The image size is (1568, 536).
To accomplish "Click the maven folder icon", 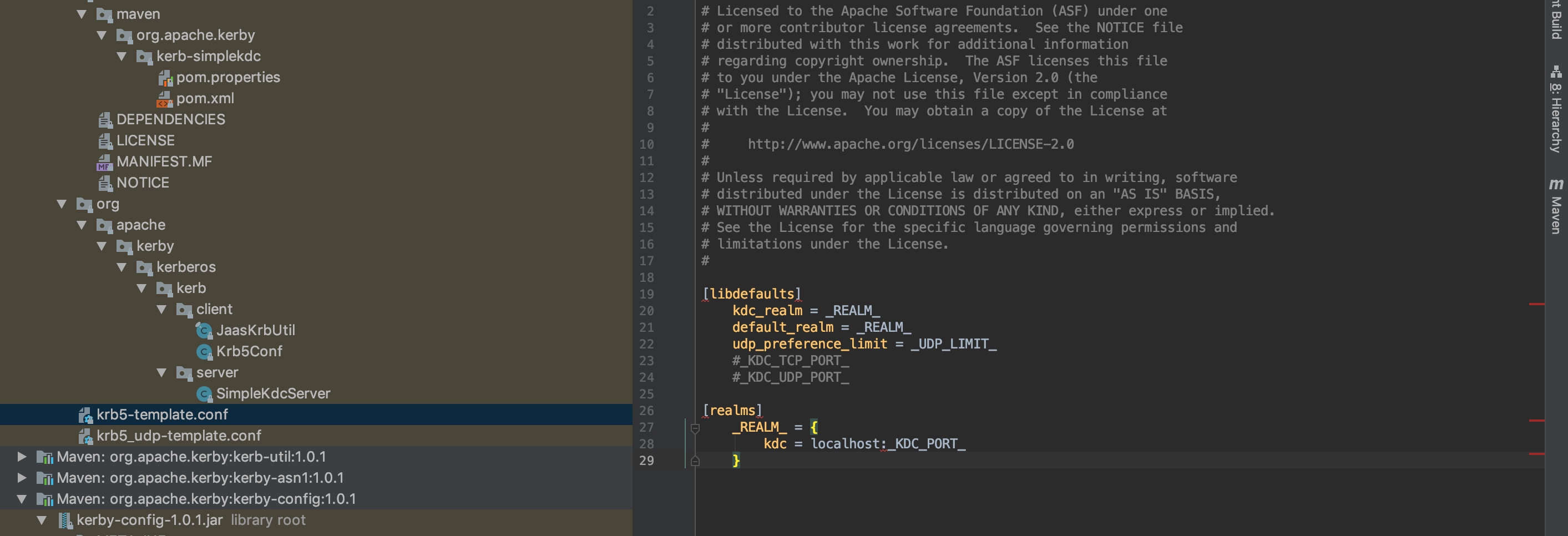I will pyautogui.click(x=105, y=14).
